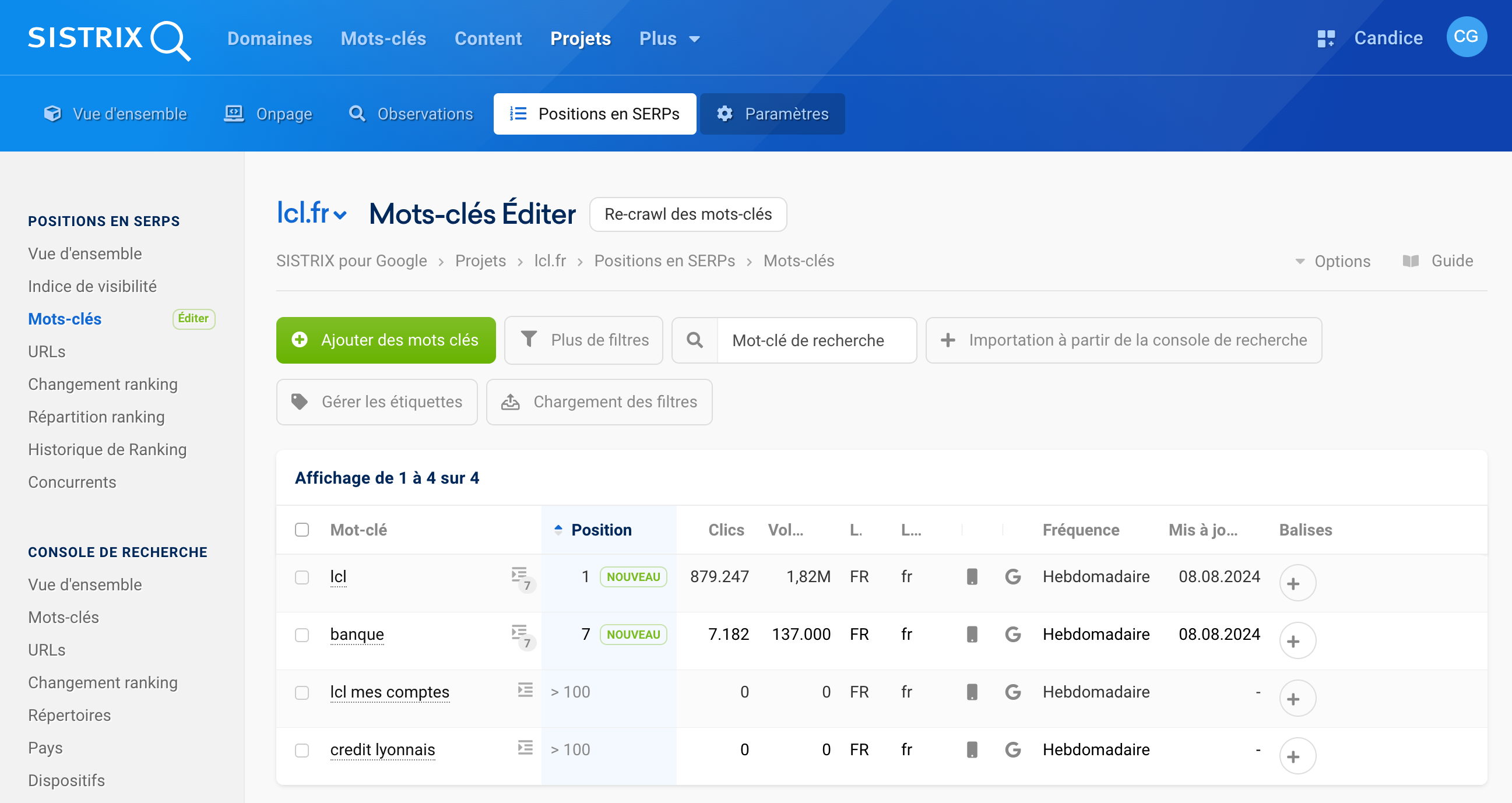1512x803 pixels.
Task: Open Concurrents in the sidebar
Action: (72, 482)
